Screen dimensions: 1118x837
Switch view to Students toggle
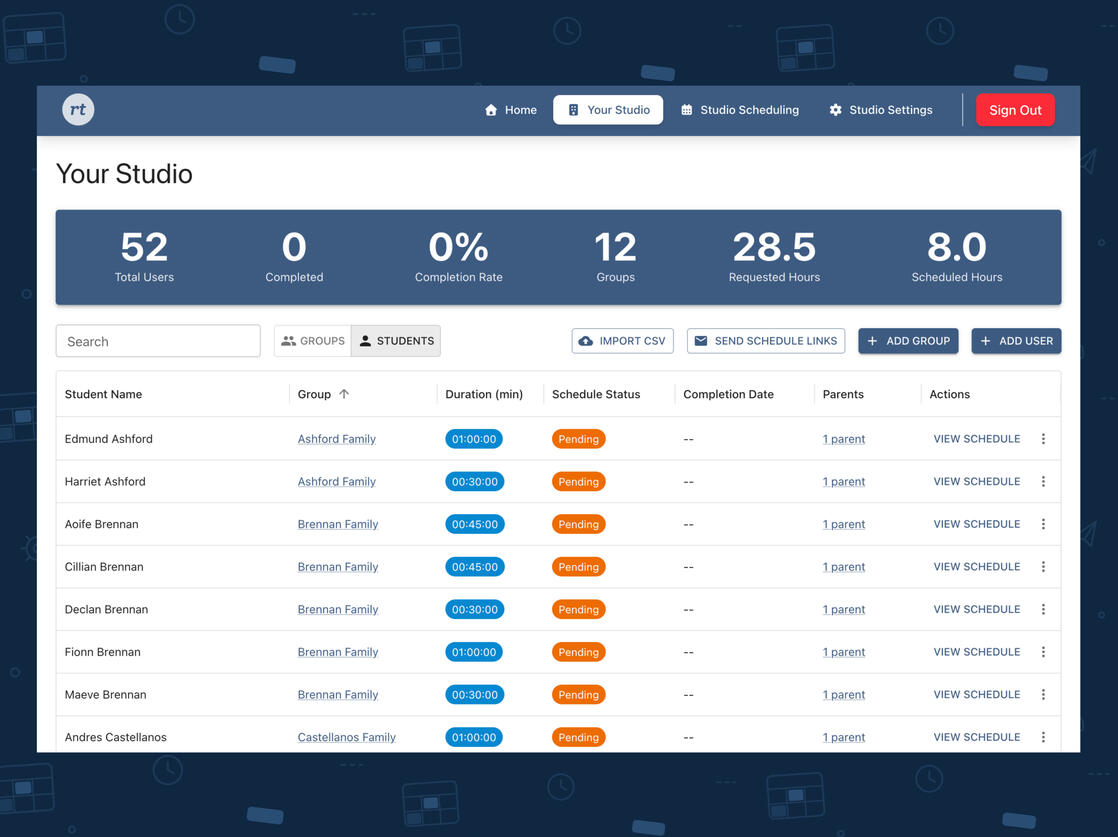pos(396,341)
